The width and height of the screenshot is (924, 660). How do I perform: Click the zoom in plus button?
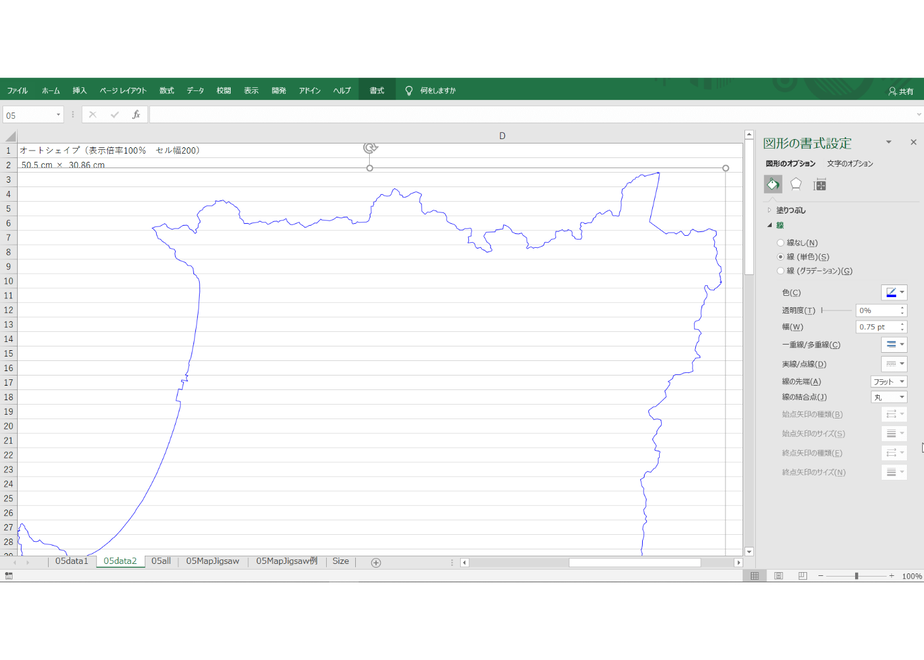(x=892, y=576)
